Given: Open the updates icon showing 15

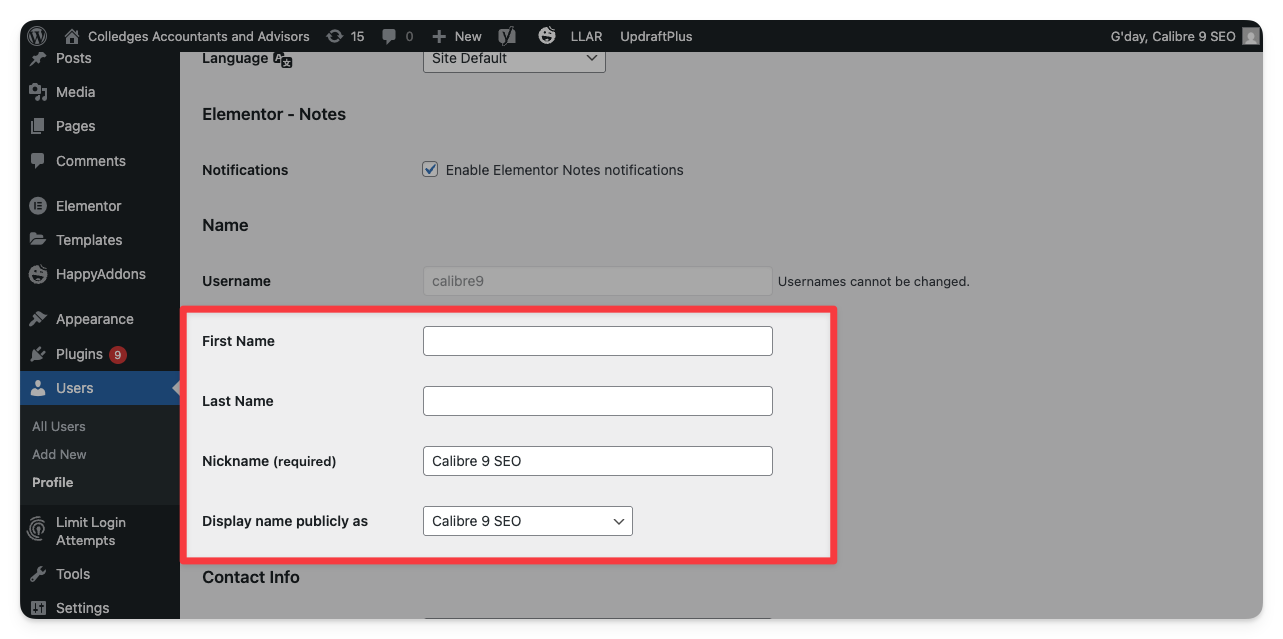Looking at the screenshot, I should [335, 36].
